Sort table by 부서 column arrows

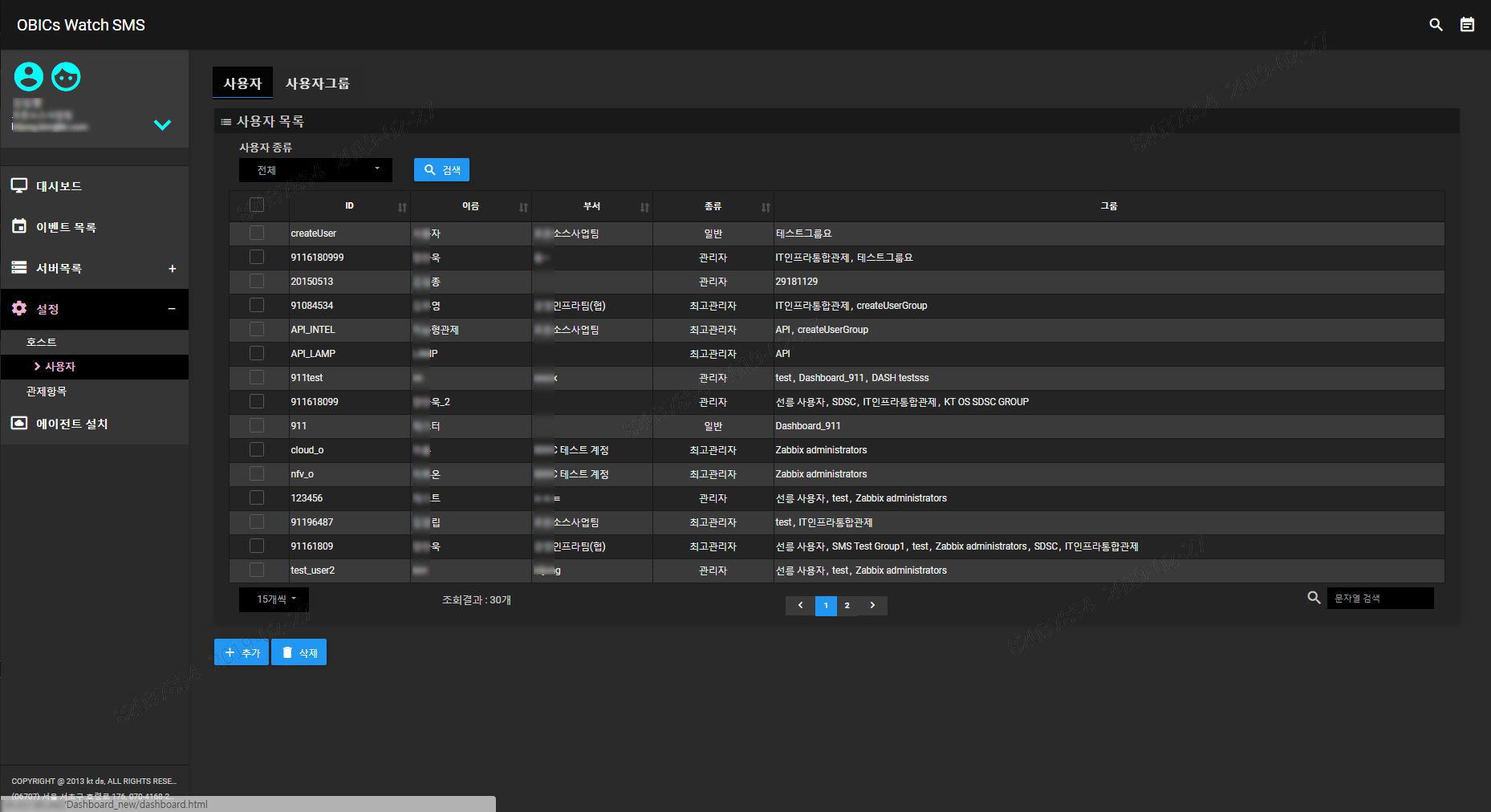point(644,207)
